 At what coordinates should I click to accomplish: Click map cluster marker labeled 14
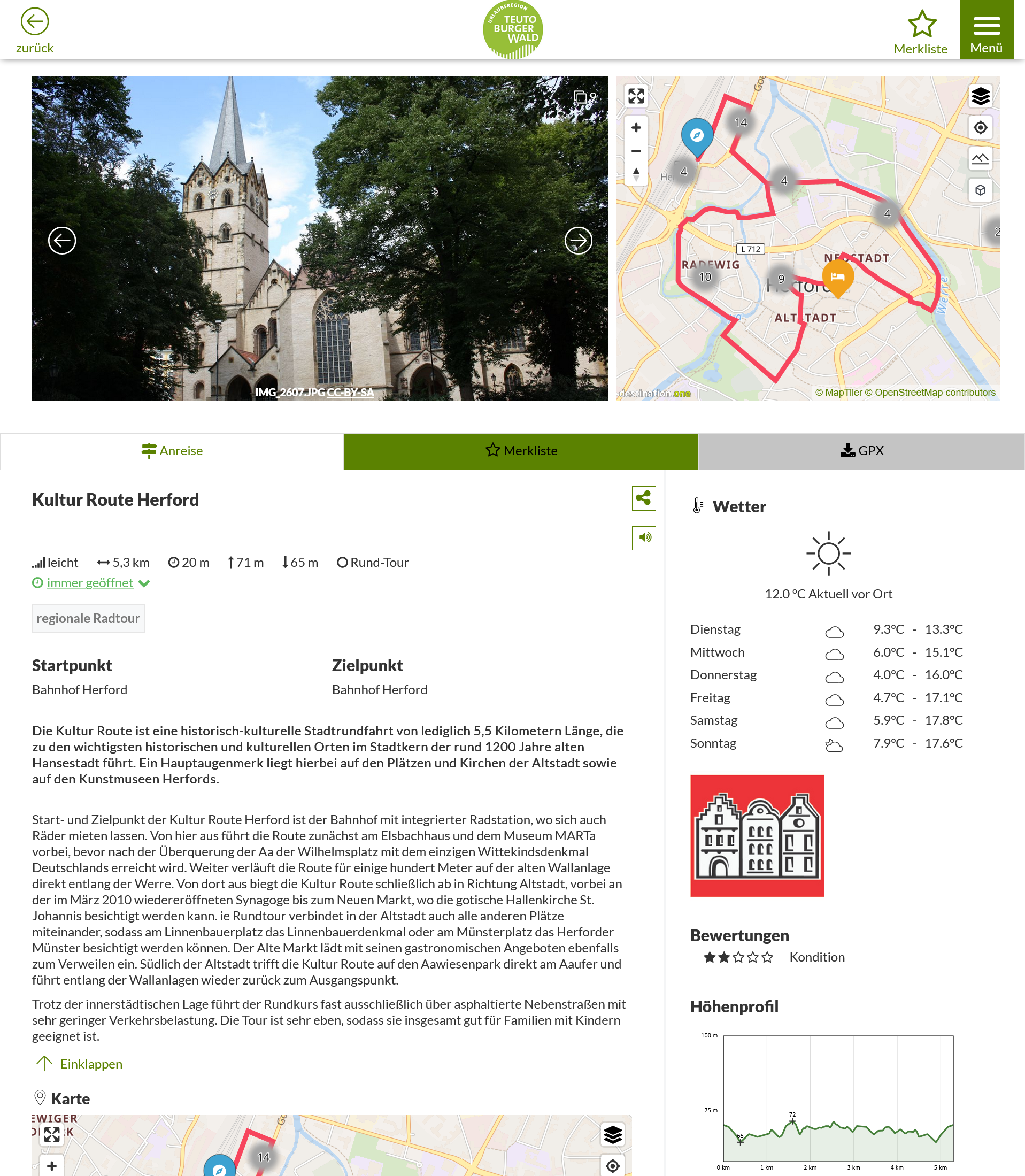[741, 122]
